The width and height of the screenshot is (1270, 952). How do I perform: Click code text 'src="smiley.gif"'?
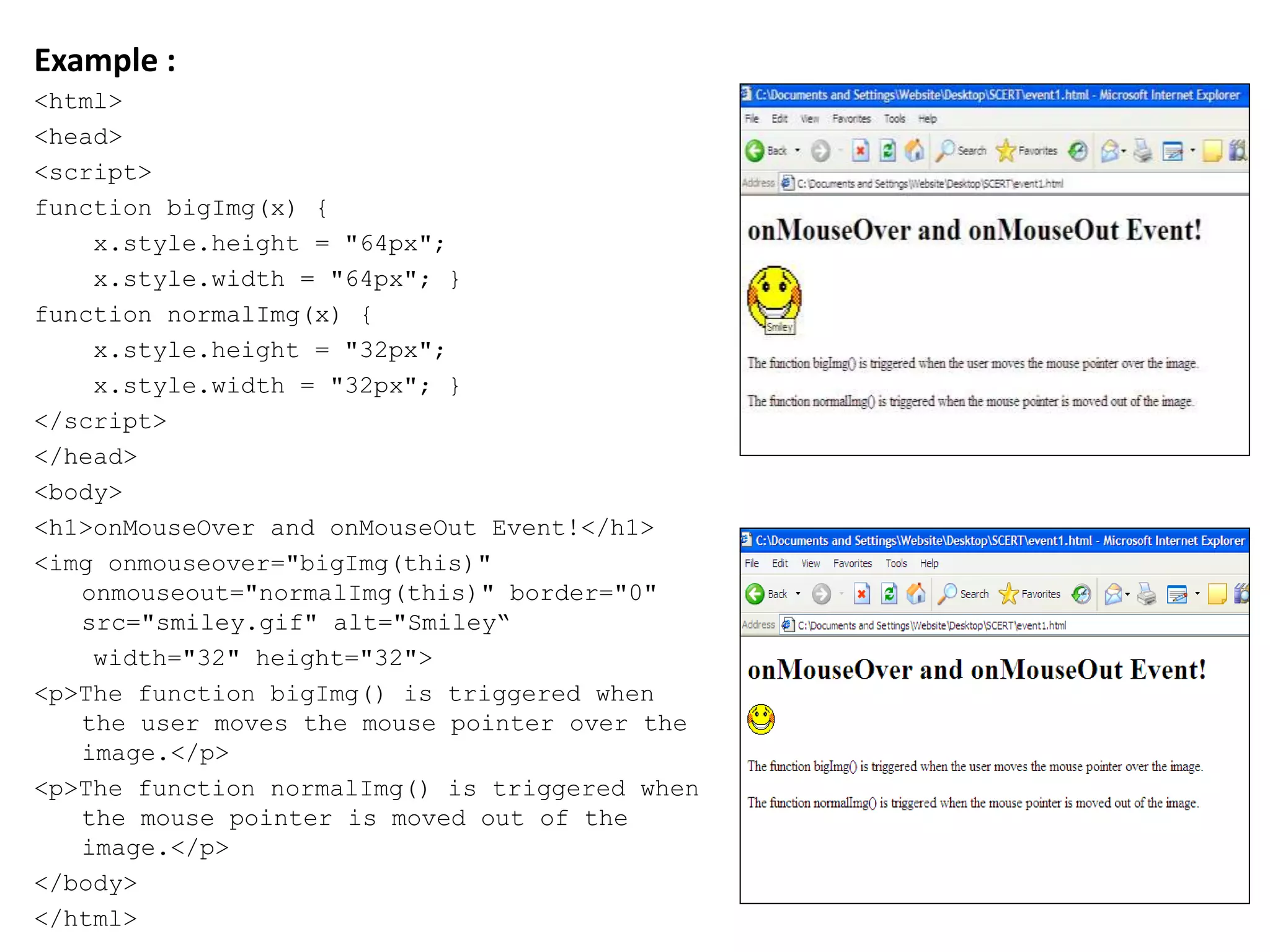200,623
